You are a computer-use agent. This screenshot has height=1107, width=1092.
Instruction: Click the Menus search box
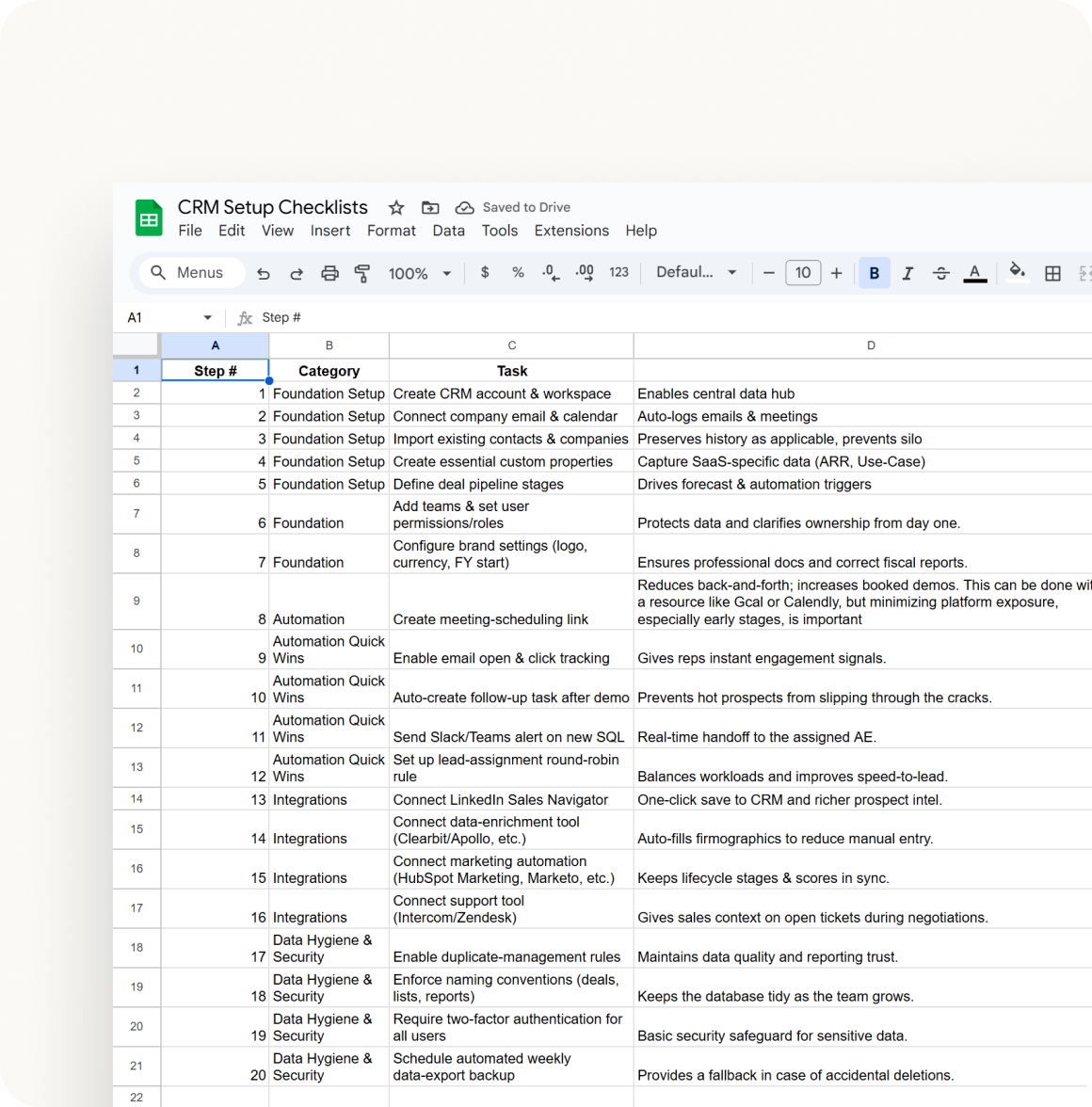(x=191, y=273)
